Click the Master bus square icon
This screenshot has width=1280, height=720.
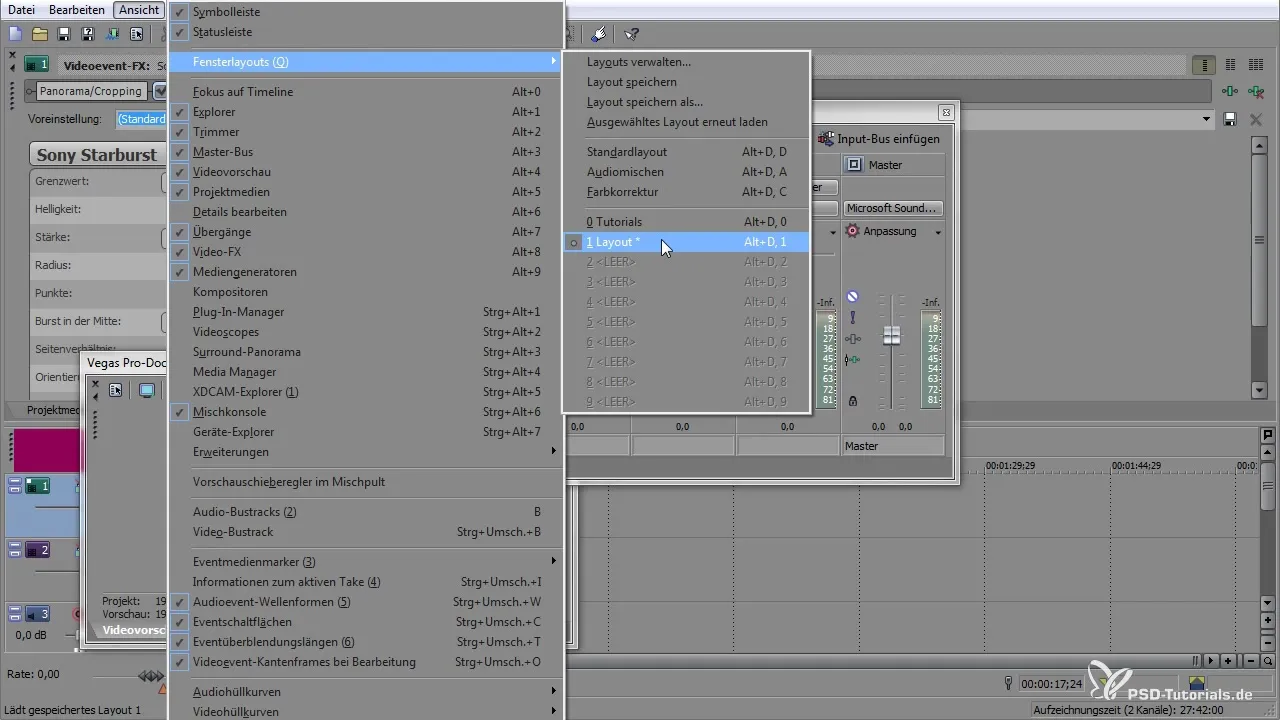click(x=855, y=165)
